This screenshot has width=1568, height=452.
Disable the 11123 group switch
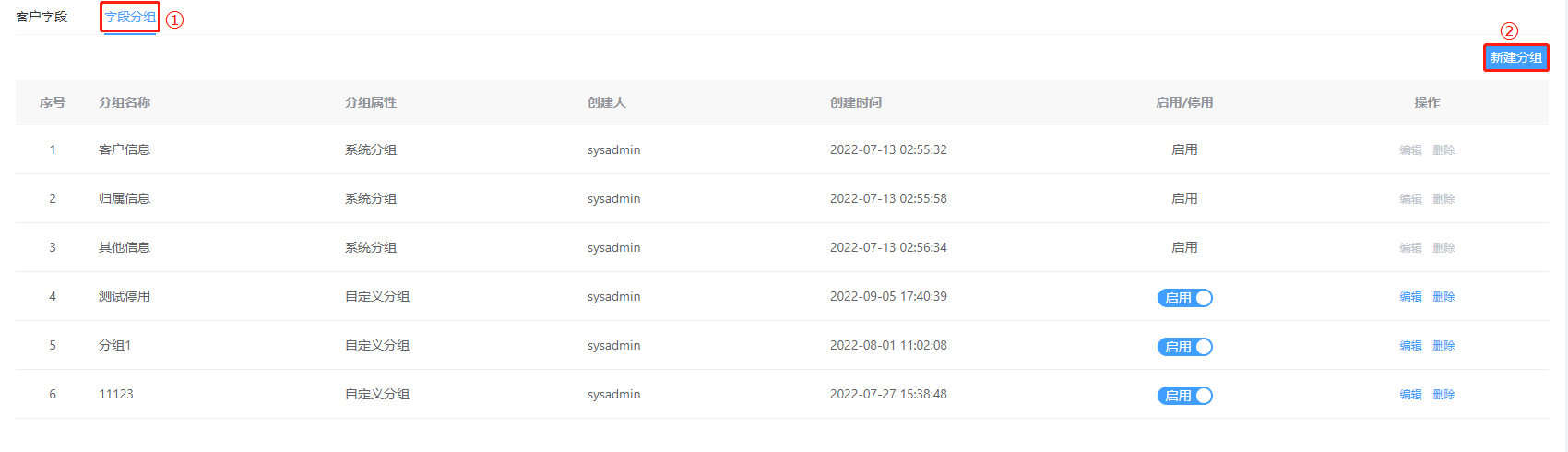pyautogui.click(x=1184, y=395)
